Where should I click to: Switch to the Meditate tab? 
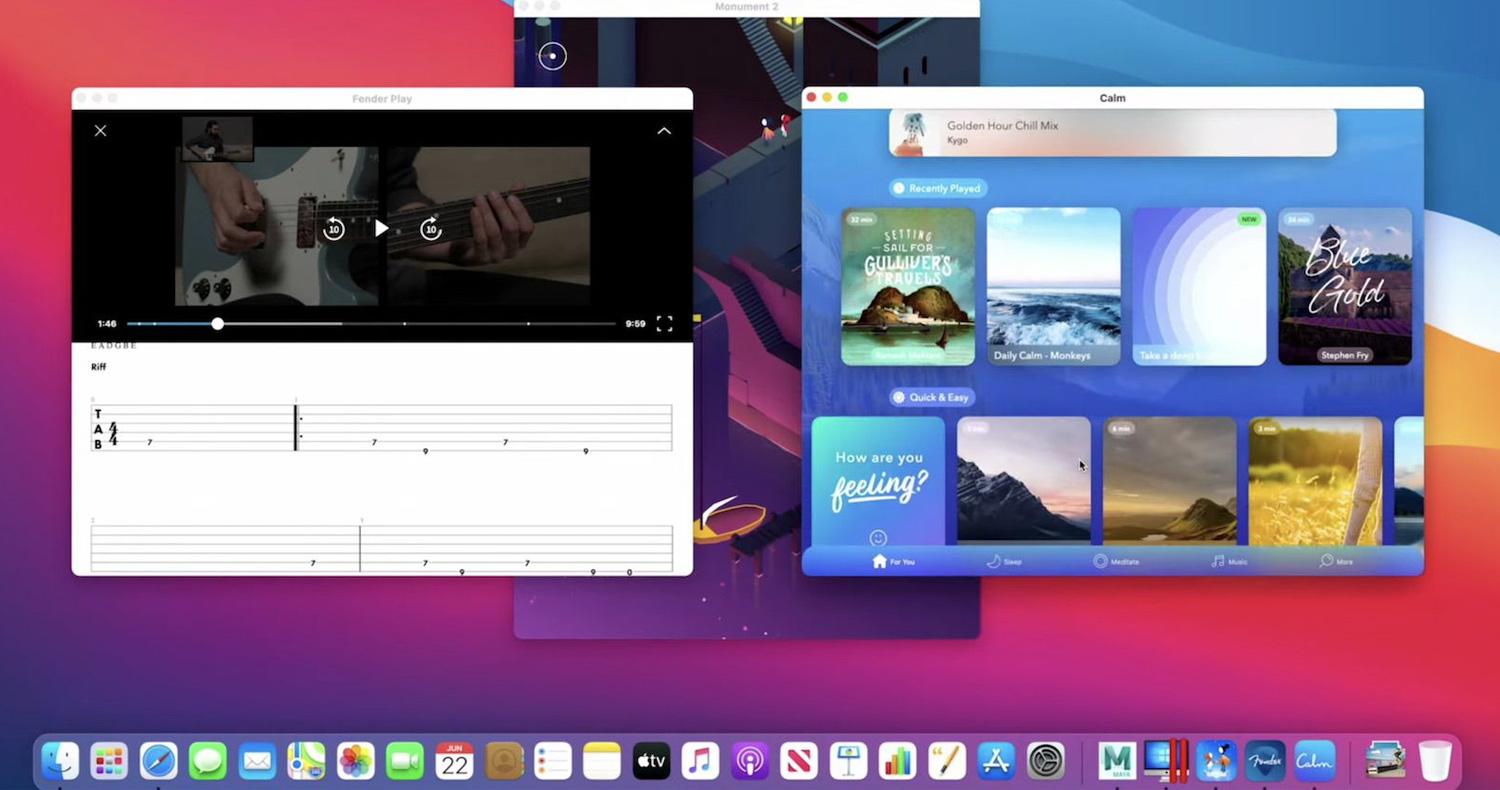[x=1116, y=561]
